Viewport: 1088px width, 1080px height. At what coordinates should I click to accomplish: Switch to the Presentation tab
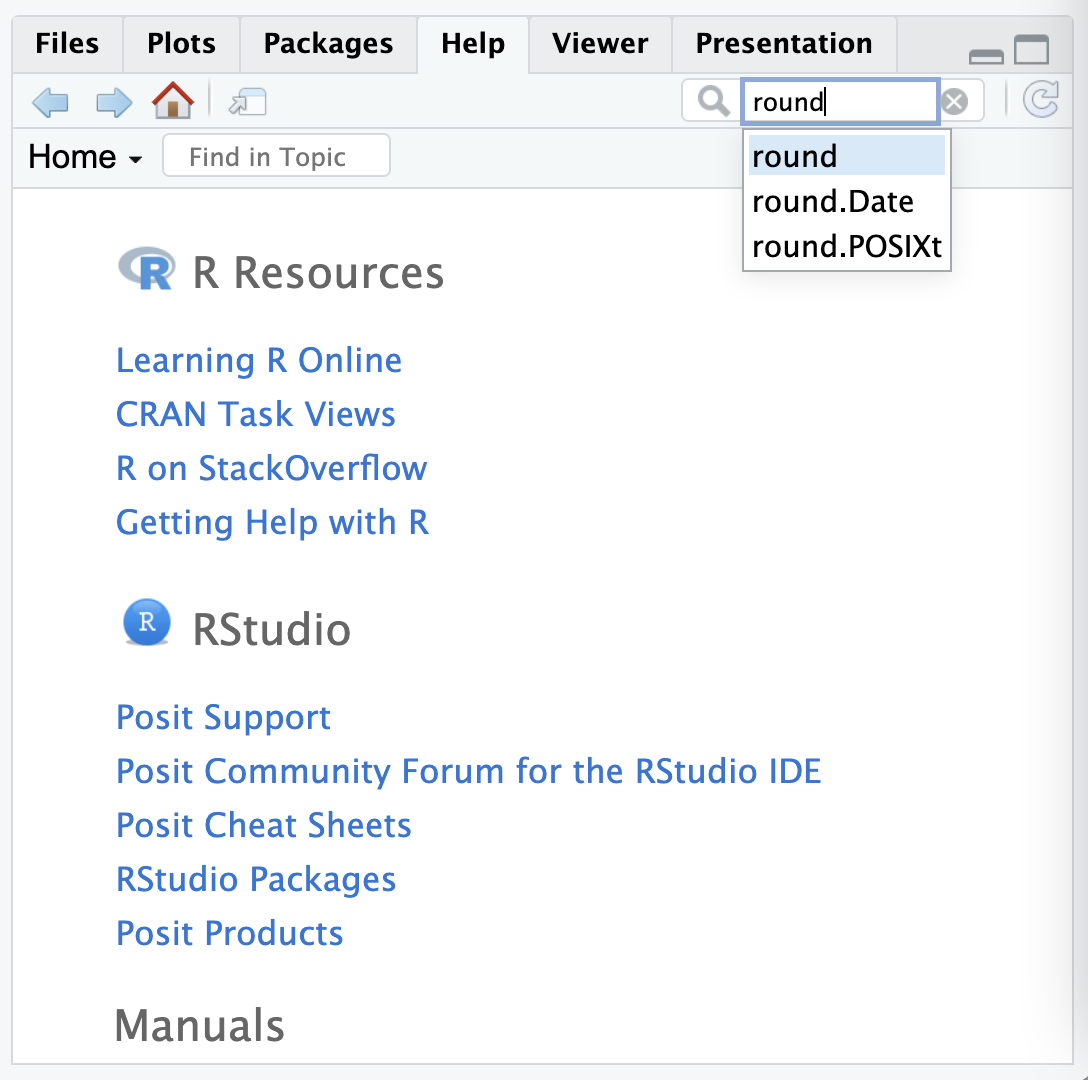point(784,44)
